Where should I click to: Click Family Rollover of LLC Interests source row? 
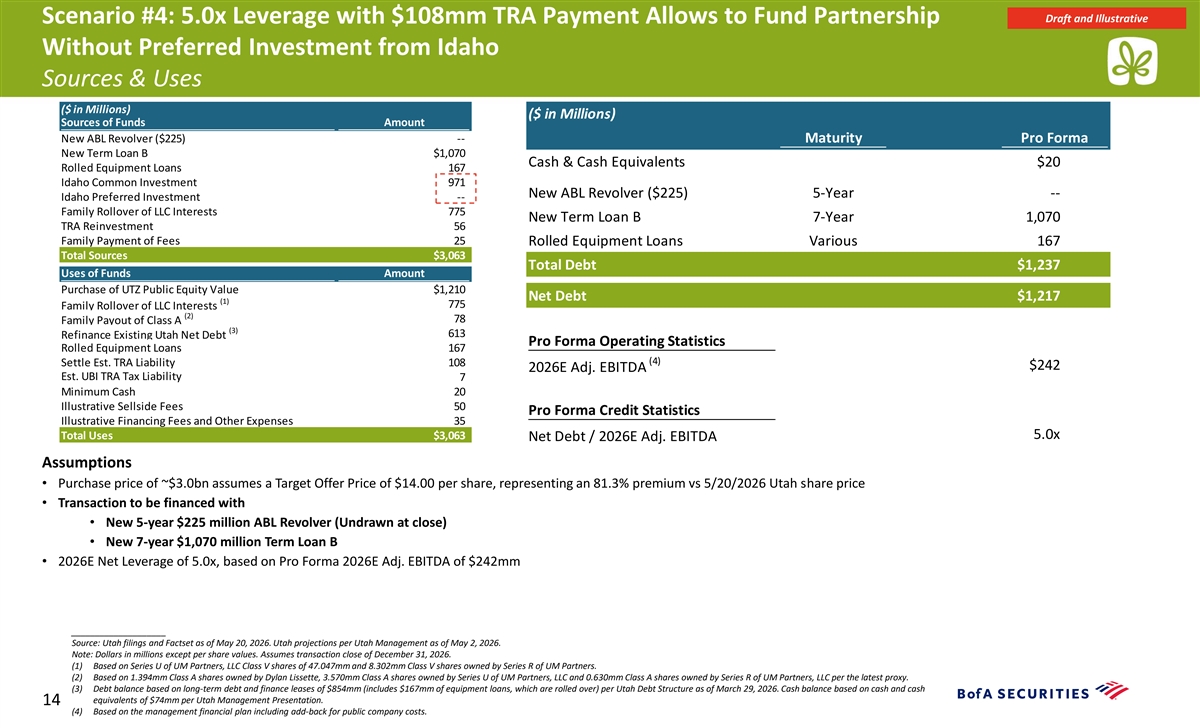[264, 212]
